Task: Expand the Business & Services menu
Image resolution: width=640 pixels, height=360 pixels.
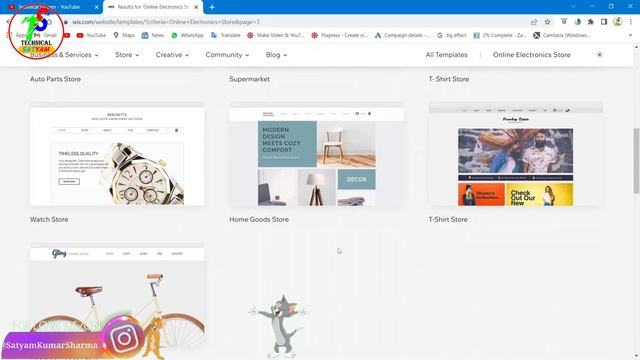Action: click(64, 55)
